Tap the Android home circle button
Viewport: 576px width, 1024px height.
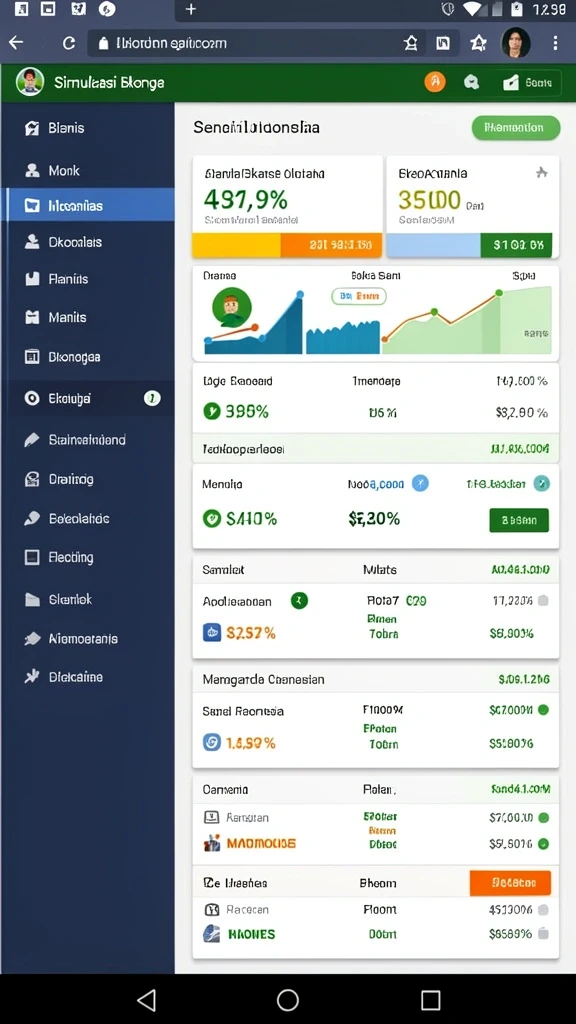click(x=287, y=1000)
